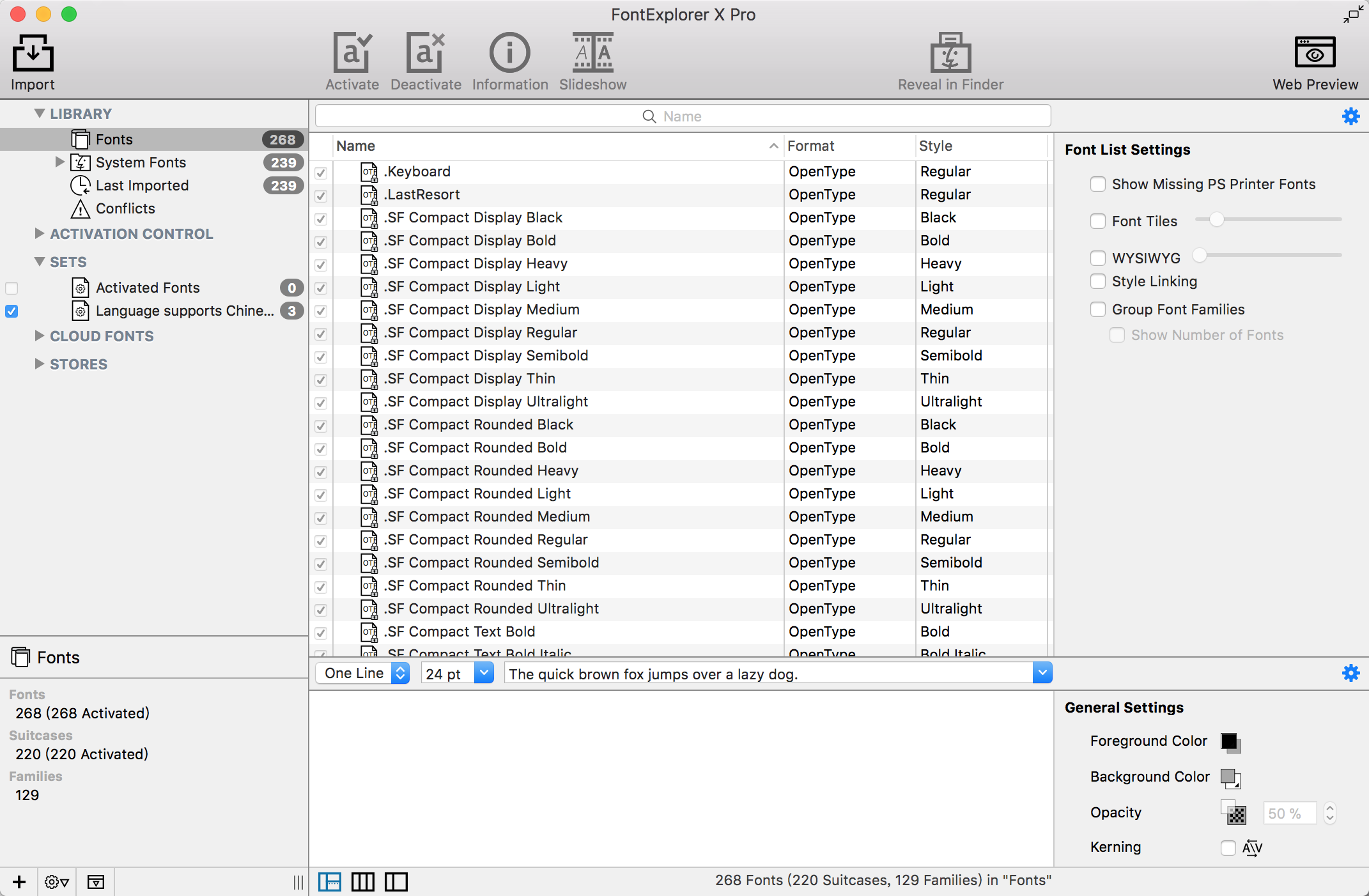Image resolution: width=1369 pixels, height=896 pixels.
Task: Expand System Fonts tree arrow
Action: point(59,162)
